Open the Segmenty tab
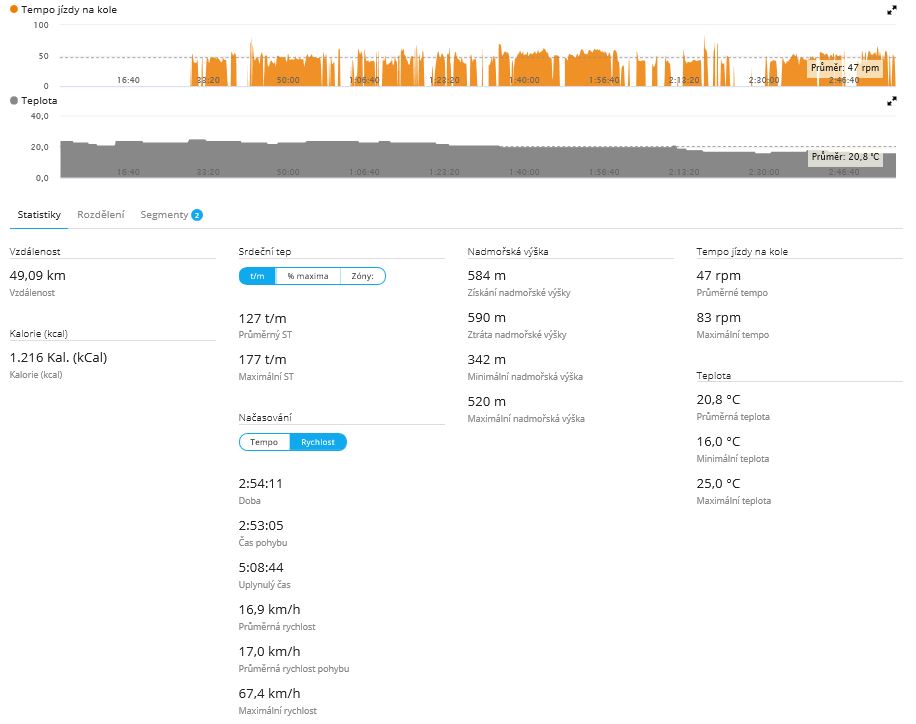 [x=164, y=215]
